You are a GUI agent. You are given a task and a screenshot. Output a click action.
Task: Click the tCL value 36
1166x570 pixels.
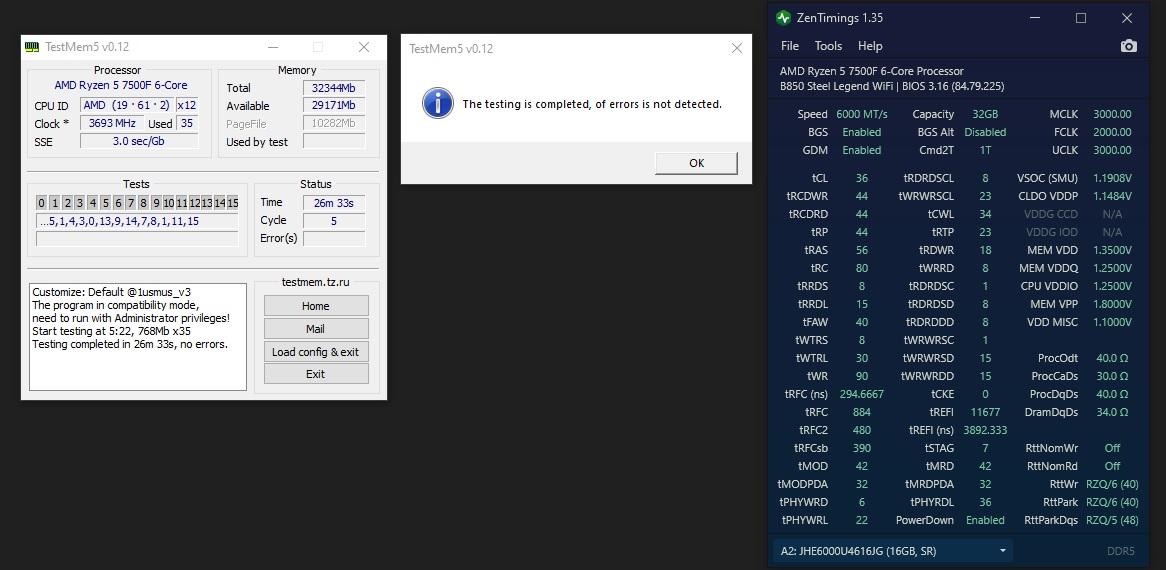click(x=862, y=178)
